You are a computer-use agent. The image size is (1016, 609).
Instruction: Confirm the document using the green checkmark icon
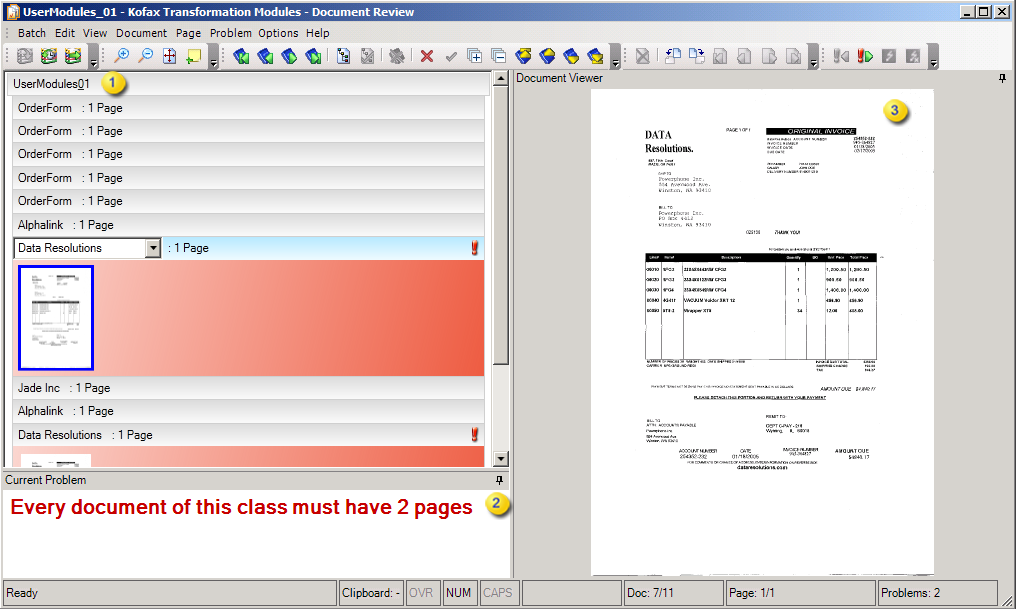[451, 57]
